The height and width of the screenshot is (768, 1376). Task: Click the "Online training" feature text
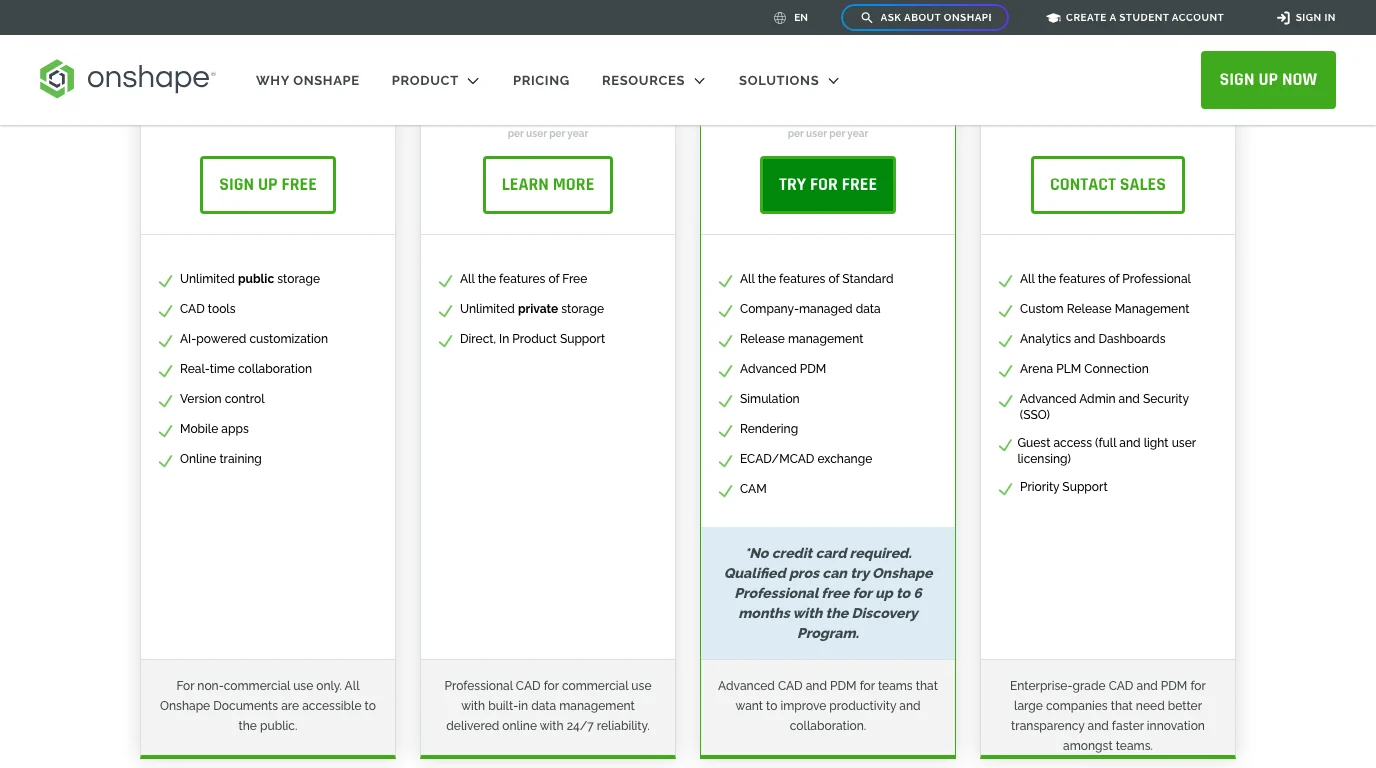click(x=221, y=459)
